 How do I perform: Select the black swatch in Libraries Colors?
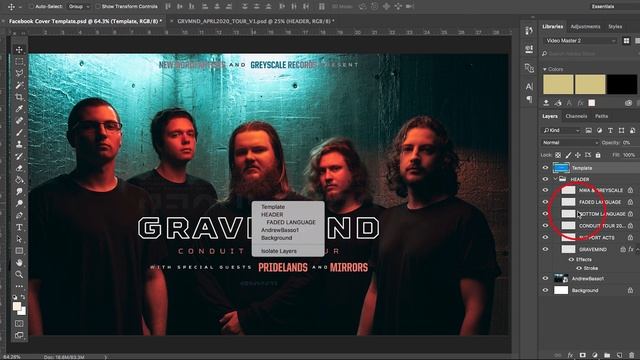(x=622, y=84)
